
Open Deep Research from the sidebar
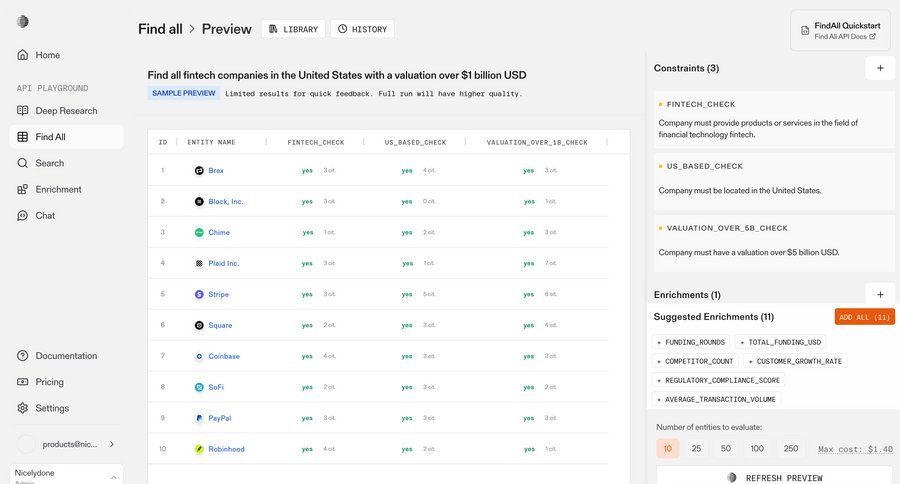(x=66, y=111)
